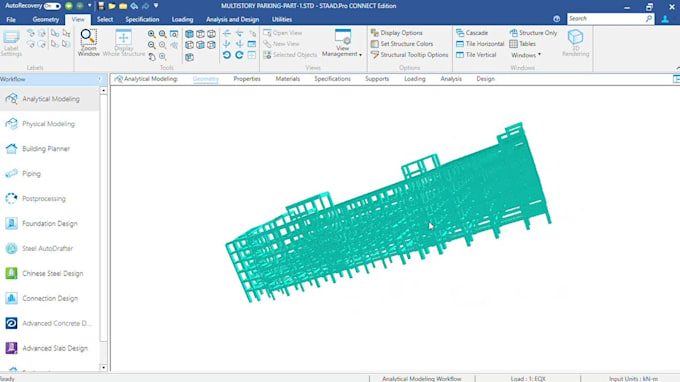Open the Piping workflow
The image size is (680, 382).
pyautogui.click(x=50, y=174)
